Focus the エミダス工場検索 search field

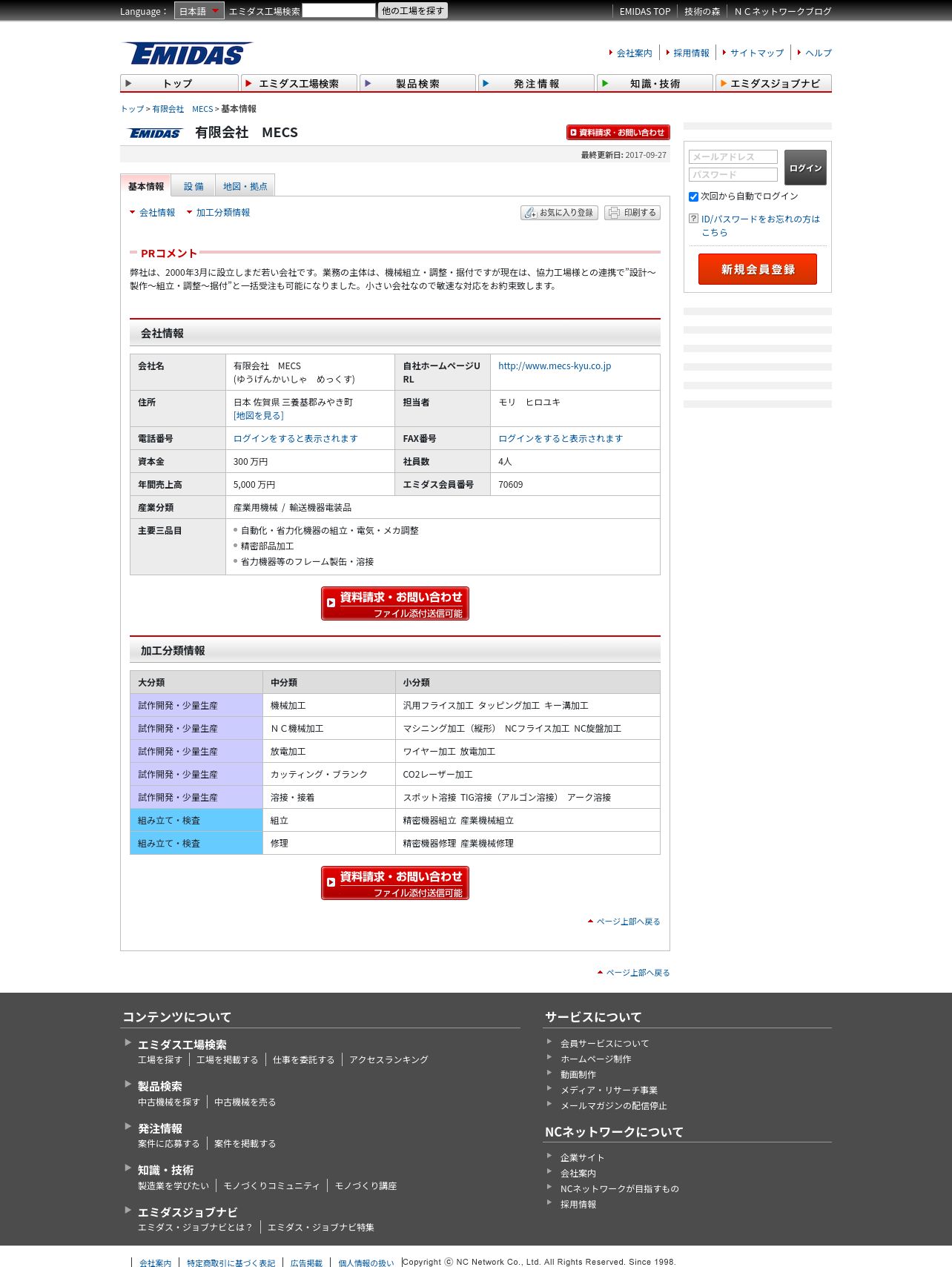(x=339, y=10)
